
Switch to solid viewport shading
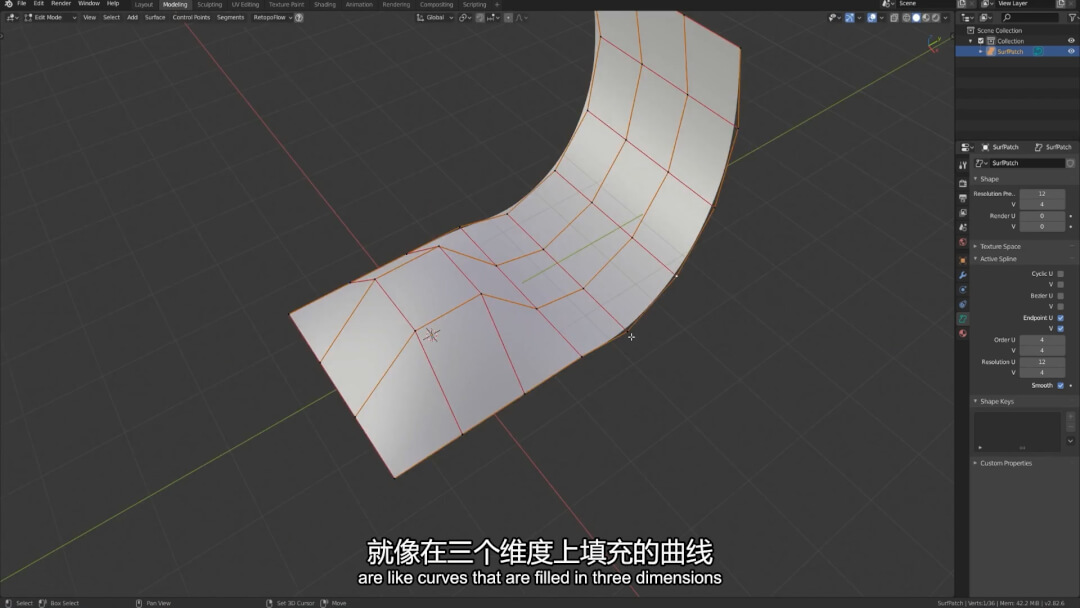(916, 18)
